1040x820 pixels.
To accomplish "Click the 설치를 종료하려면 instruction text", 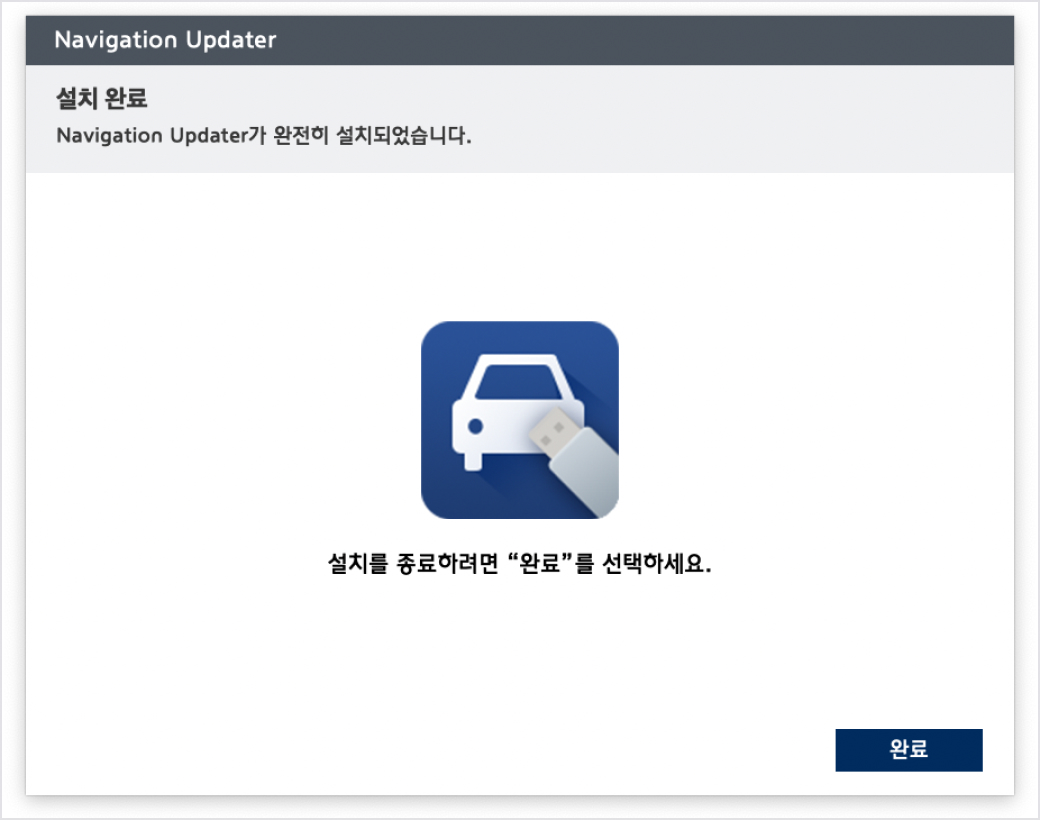I will pyautogui.click(x=414, y=565).
